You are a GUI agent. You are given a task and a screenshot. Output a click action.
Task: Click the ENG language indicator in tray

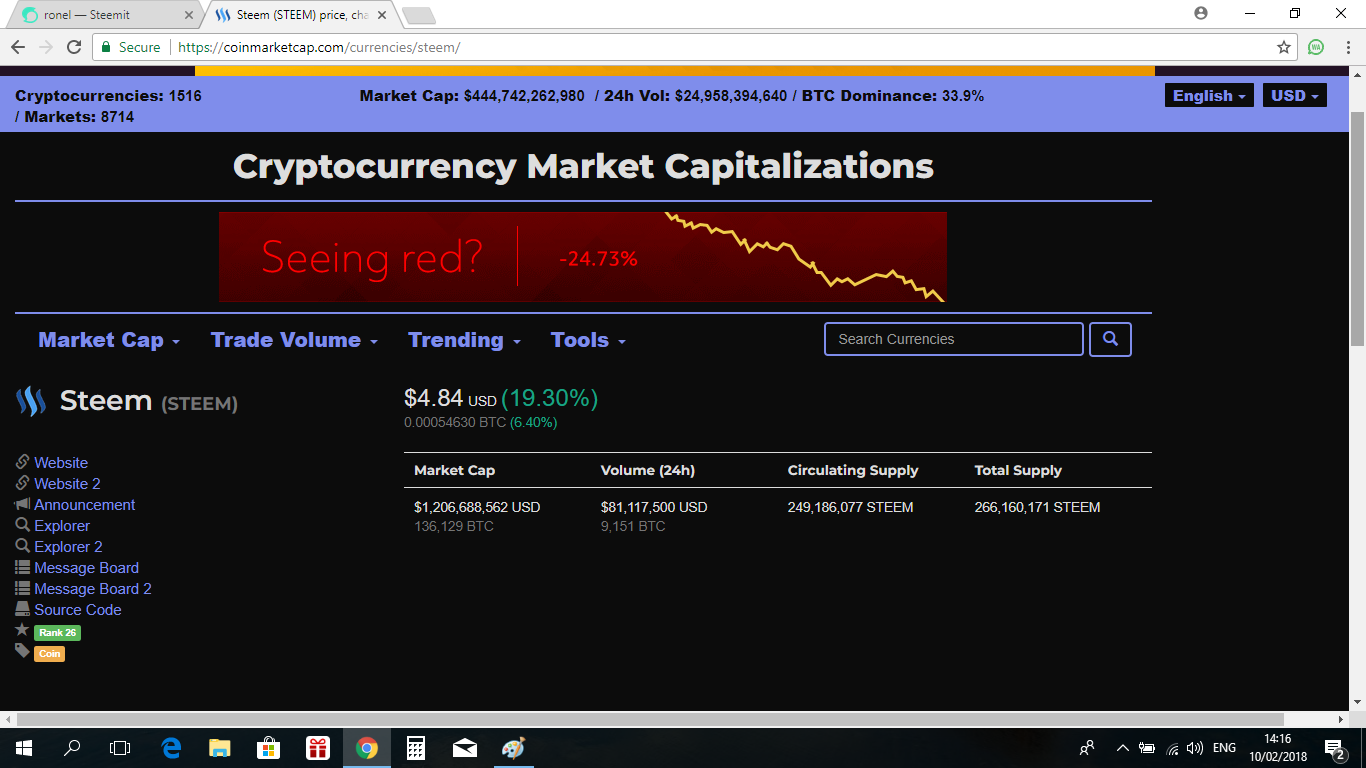(x=1224, y=748)
